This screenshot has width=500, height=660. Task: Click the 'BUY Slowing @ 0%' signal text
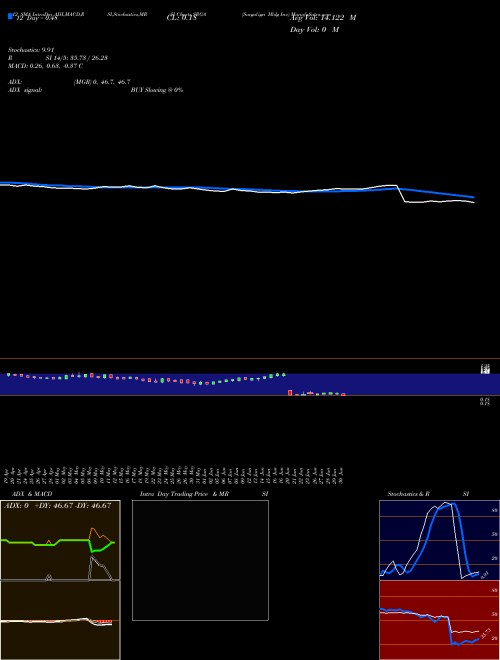[157, 90]
